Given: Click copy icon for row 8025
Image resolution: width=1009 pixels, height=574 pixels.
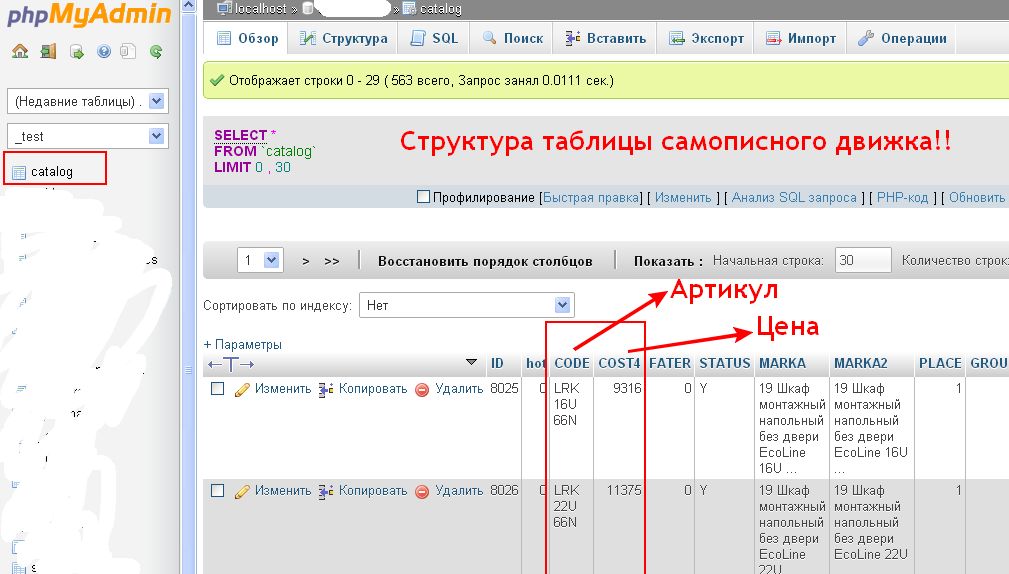Looking at the screenshot, I should click(x=326, y=389).
